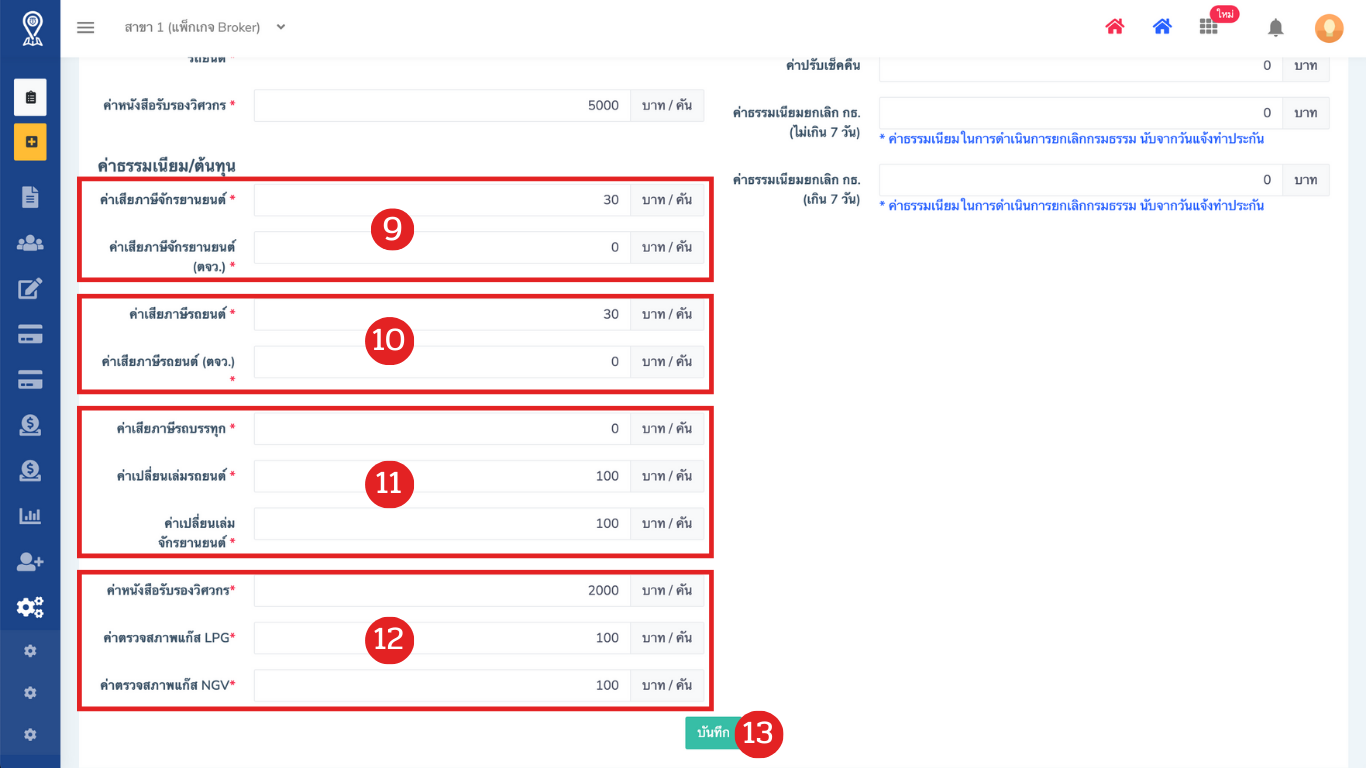Focus the ค่าเสียภาษีจักรยานยนต์ field showing 30
1366x768 pixels.
(x=442, y=200)
